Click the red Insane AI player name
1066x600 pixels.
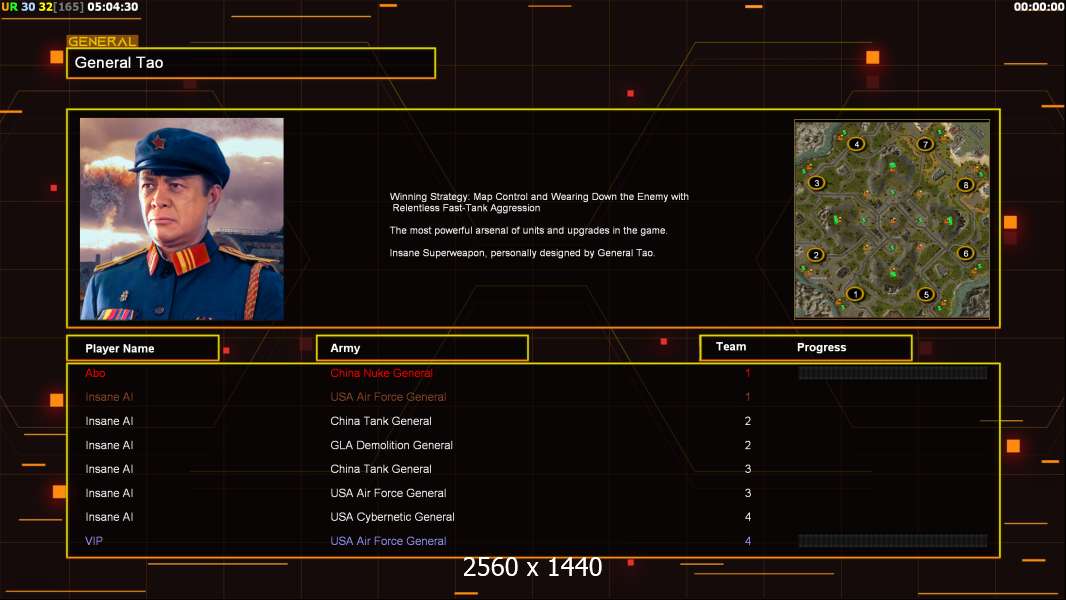pyautogui.click(x=109, y=397)
